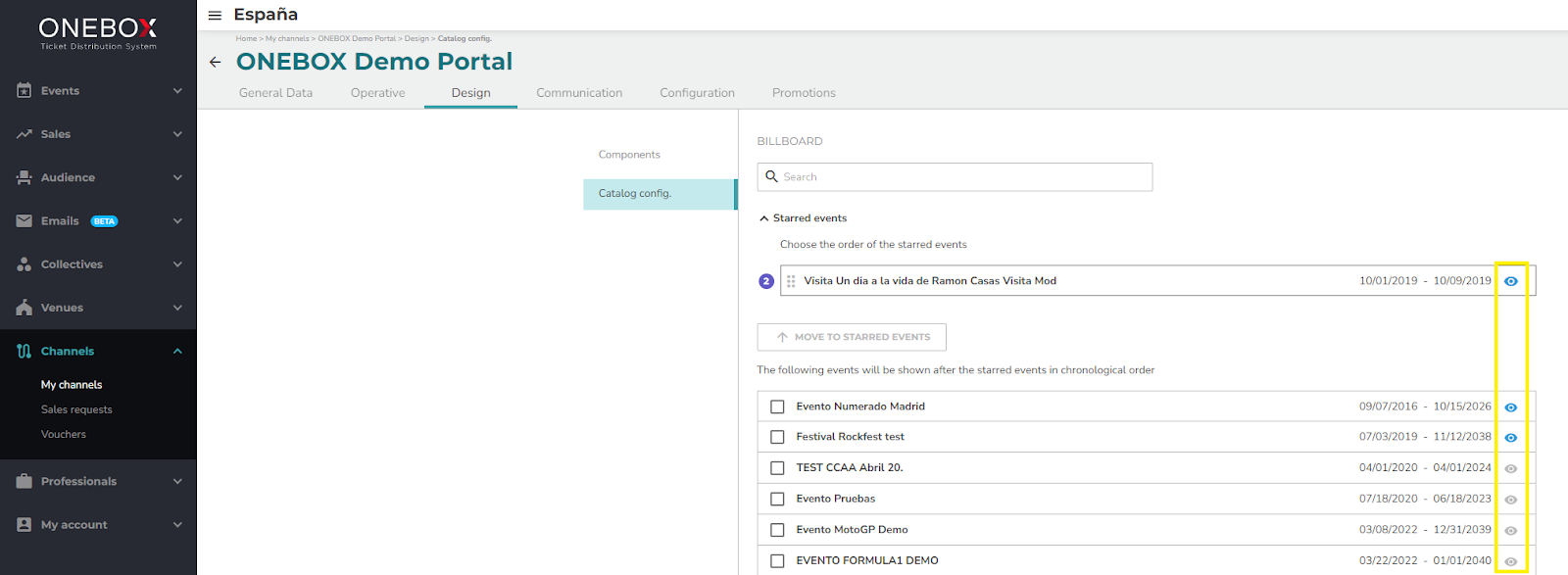This screenshot has height=575, width=1568.
Task: Click the Events calendar icon in sidebar
Action: click(x=24, y=90)
